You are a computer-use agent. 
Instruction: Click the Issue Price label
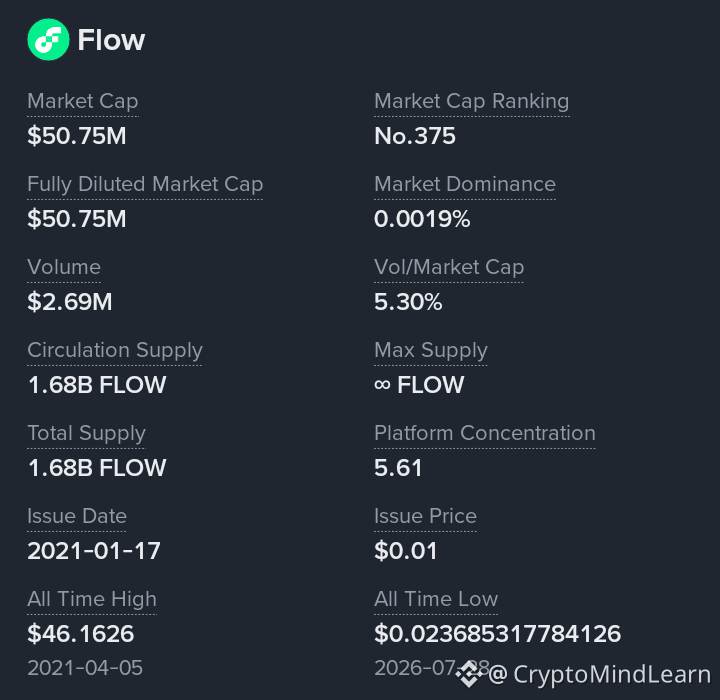425,516
